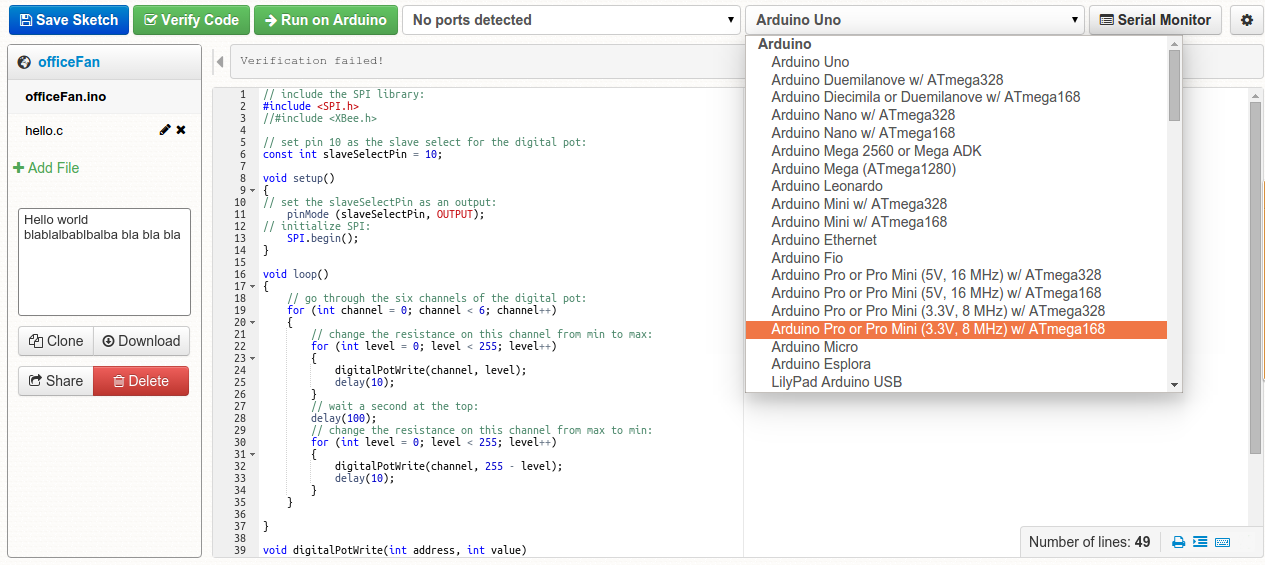
Task: Add a new file
Action: [46, 168]
